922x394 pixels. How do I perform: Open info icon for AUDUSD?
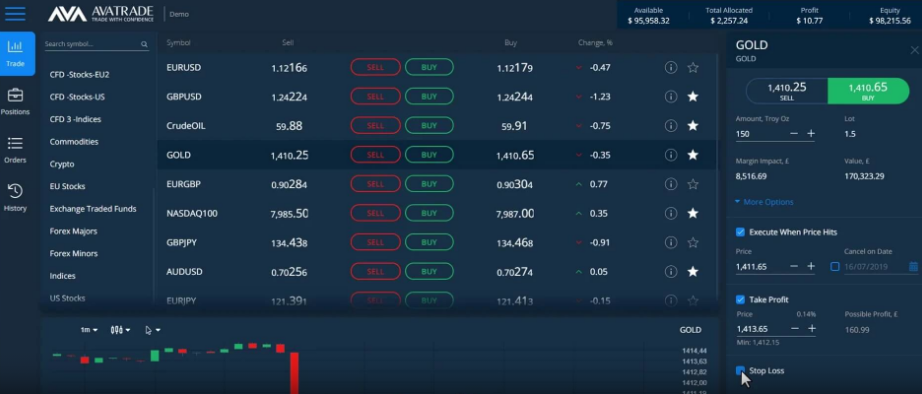tap(671, 272)
